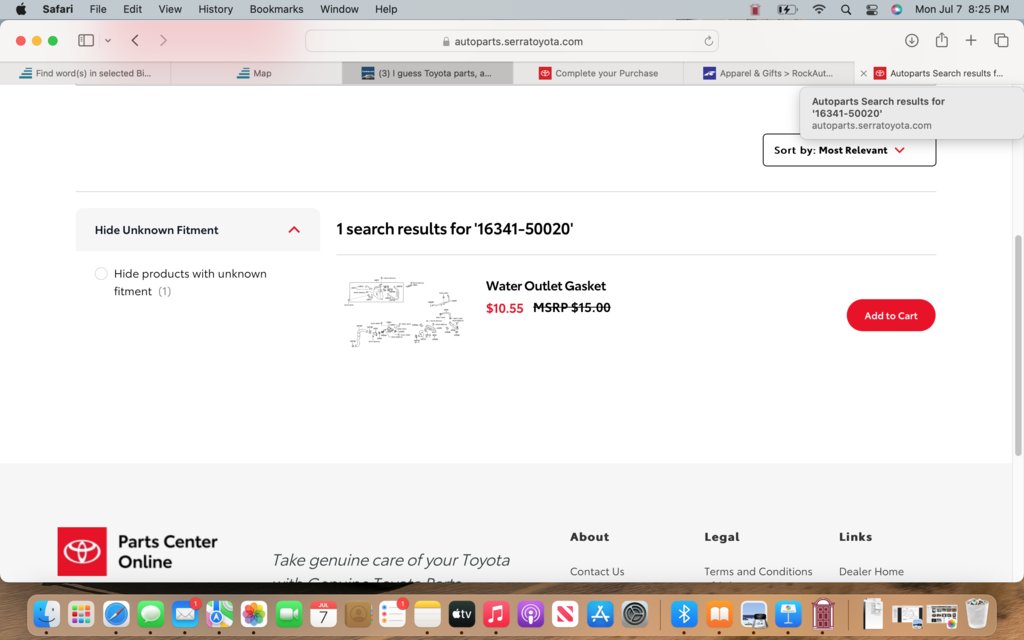Reload the current page
Viewport: 1024px width, 640px height.
tap(709, 41)
